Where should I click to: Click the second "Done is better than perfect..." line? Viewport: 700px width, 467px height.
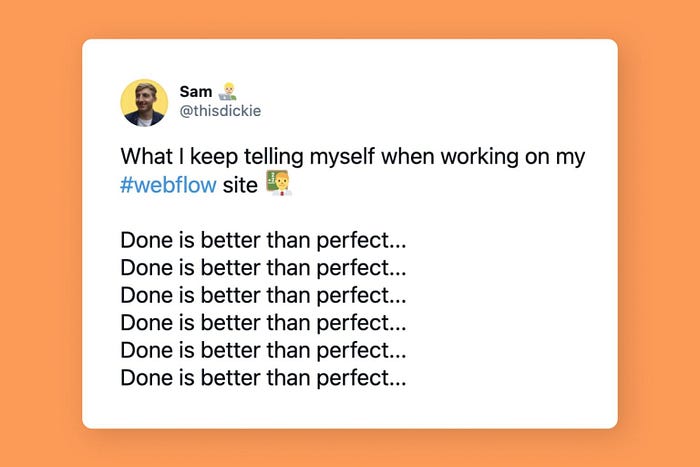pos(263,268)
